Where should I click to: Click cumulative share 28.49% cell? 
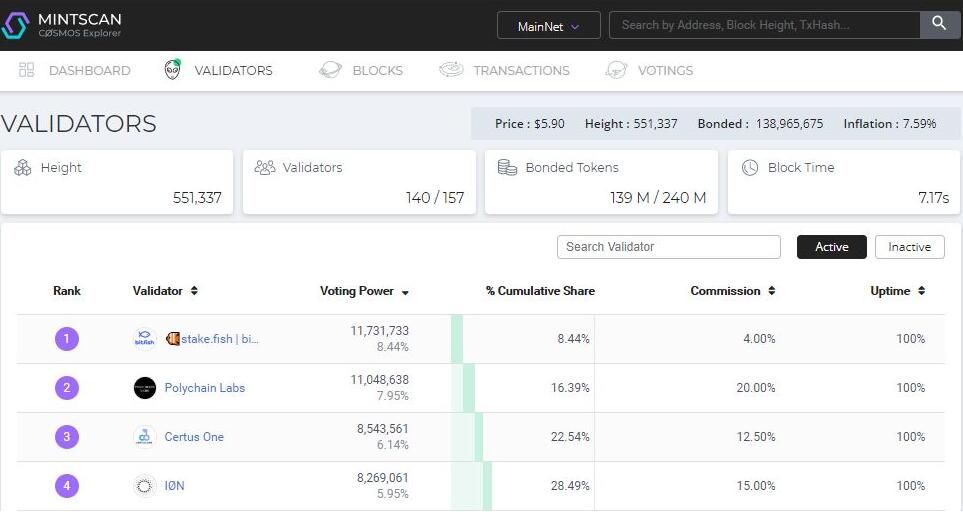coord(570,486)
